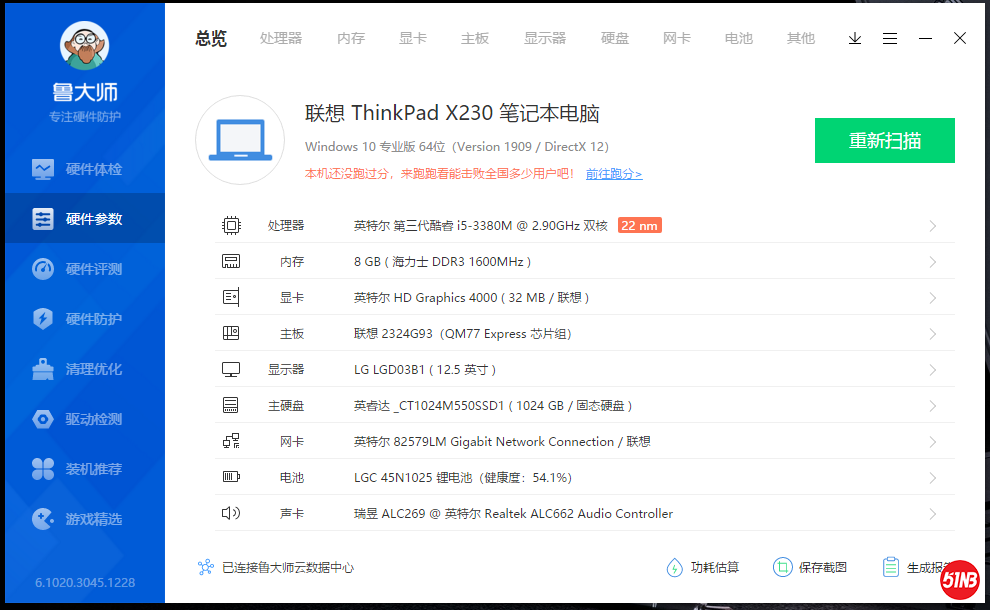Expand the 显卡 row chevron
Viewport: 990px width, 610px height.
click(933, 298)
